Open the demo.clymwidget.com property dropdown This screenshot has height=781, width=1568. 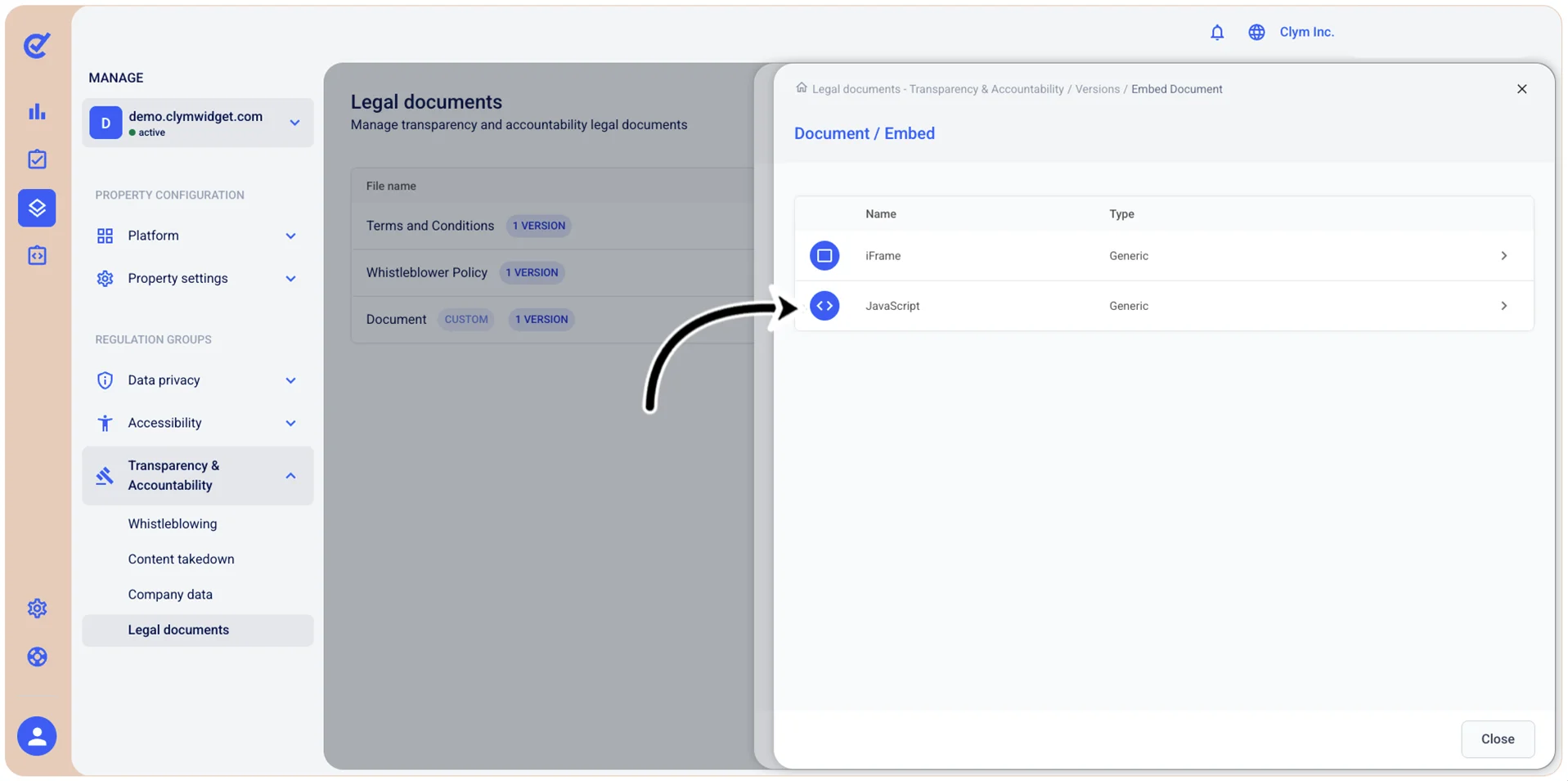coord(197,123)
